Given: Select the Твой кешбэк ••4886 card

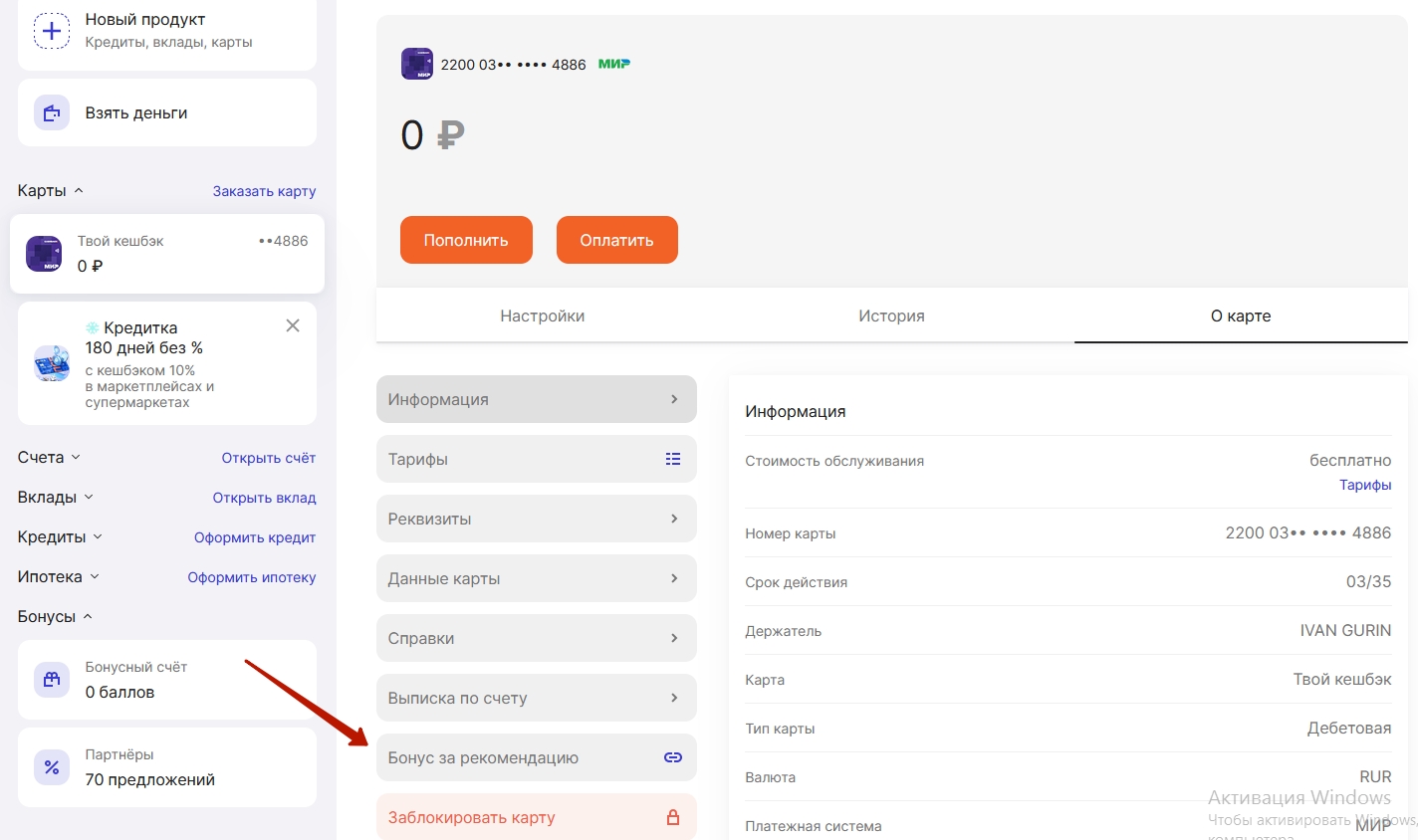Looking at the screenshot, I should [167, 254].
